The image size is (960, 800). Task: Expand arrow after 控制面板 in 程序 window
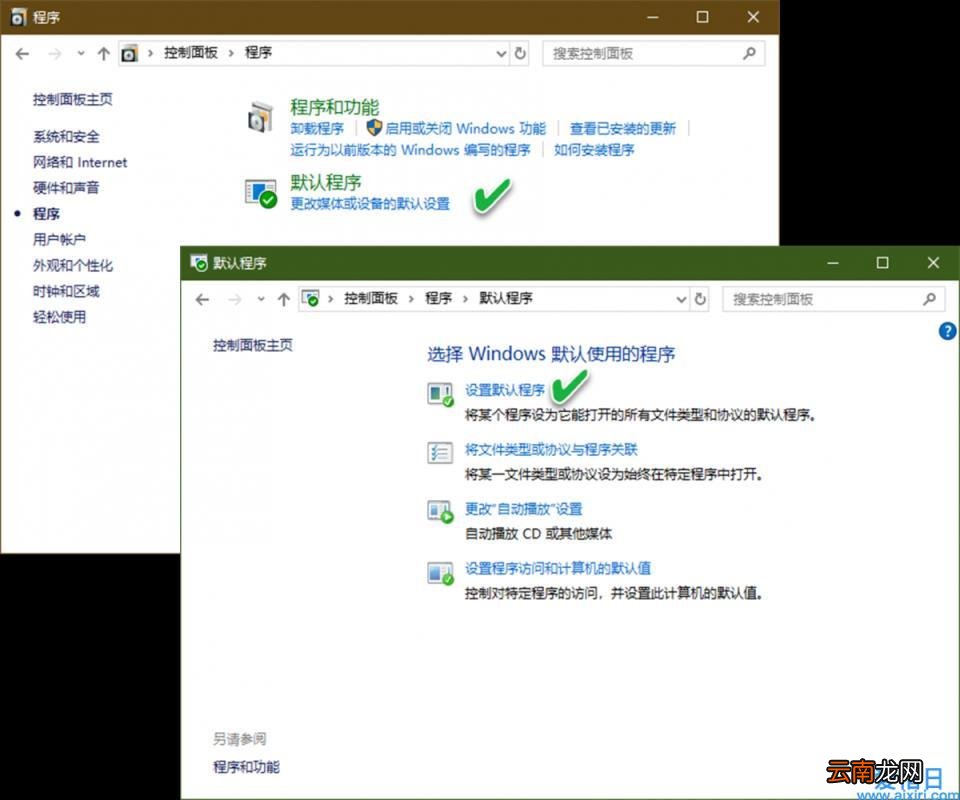coord(231,53)
